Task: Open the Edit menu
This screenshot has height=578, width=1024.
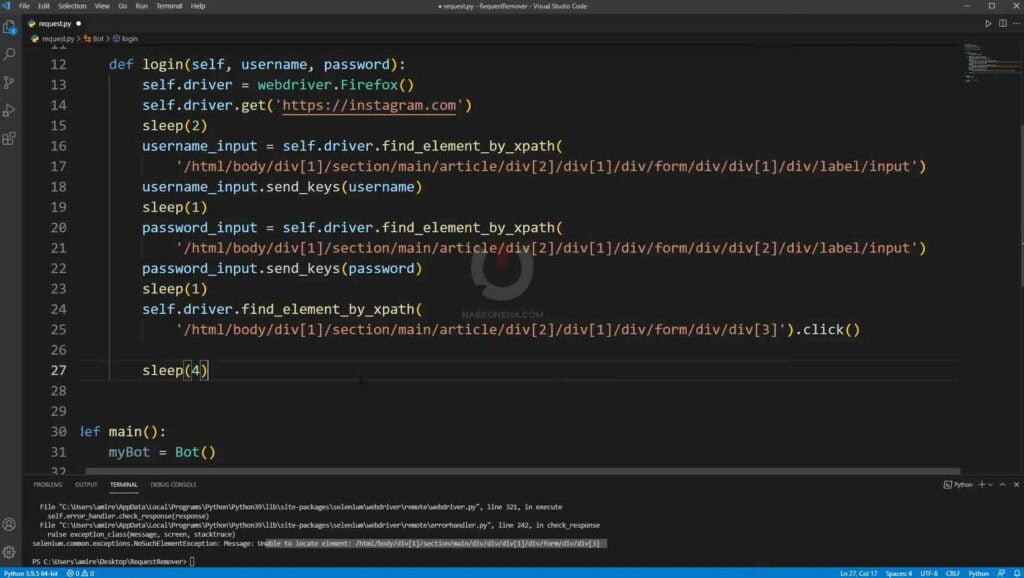Action: [x=44, y=6]
